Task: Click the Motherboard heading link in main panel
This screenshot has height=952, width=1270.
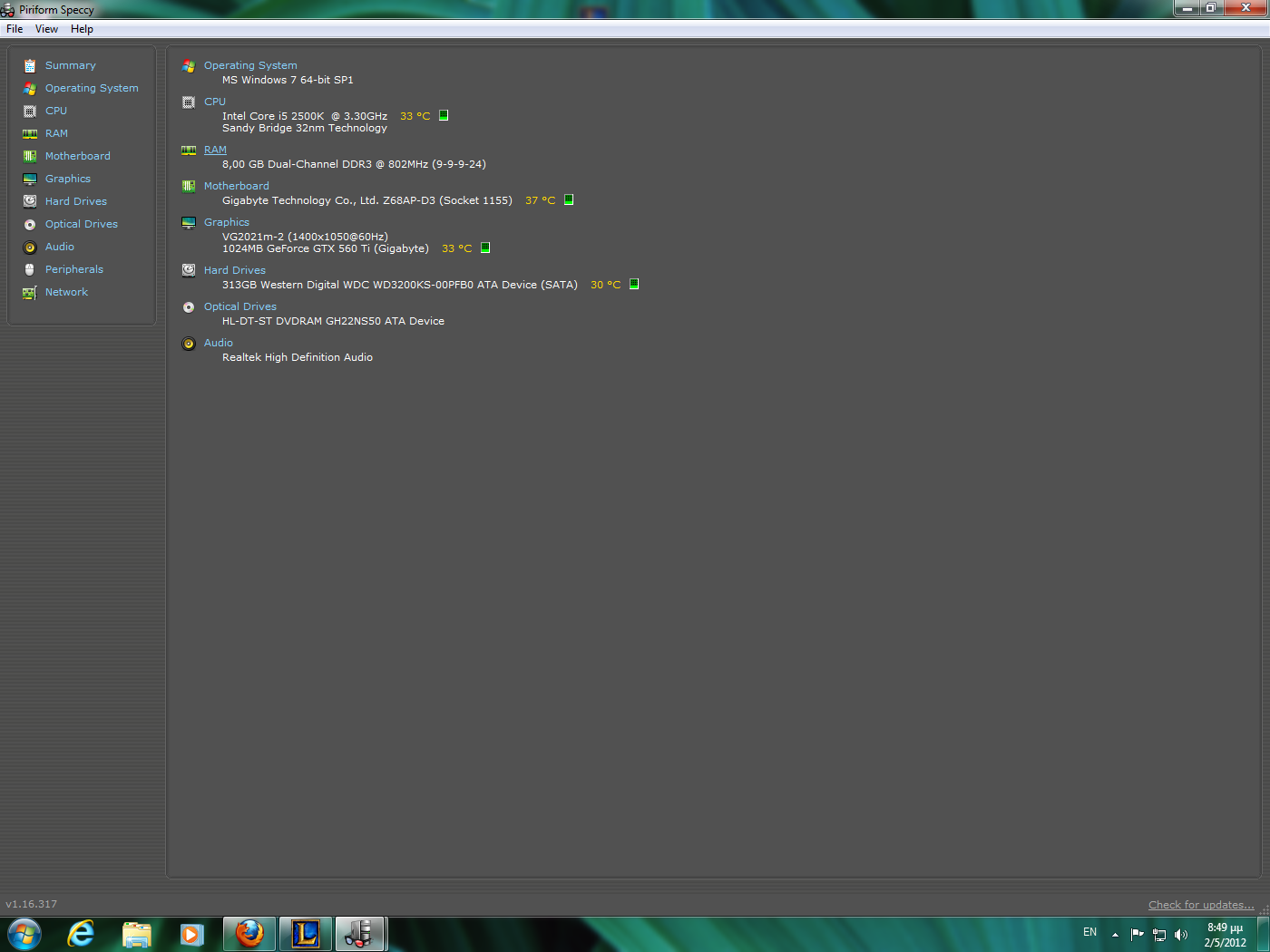Action: point(237,186)
